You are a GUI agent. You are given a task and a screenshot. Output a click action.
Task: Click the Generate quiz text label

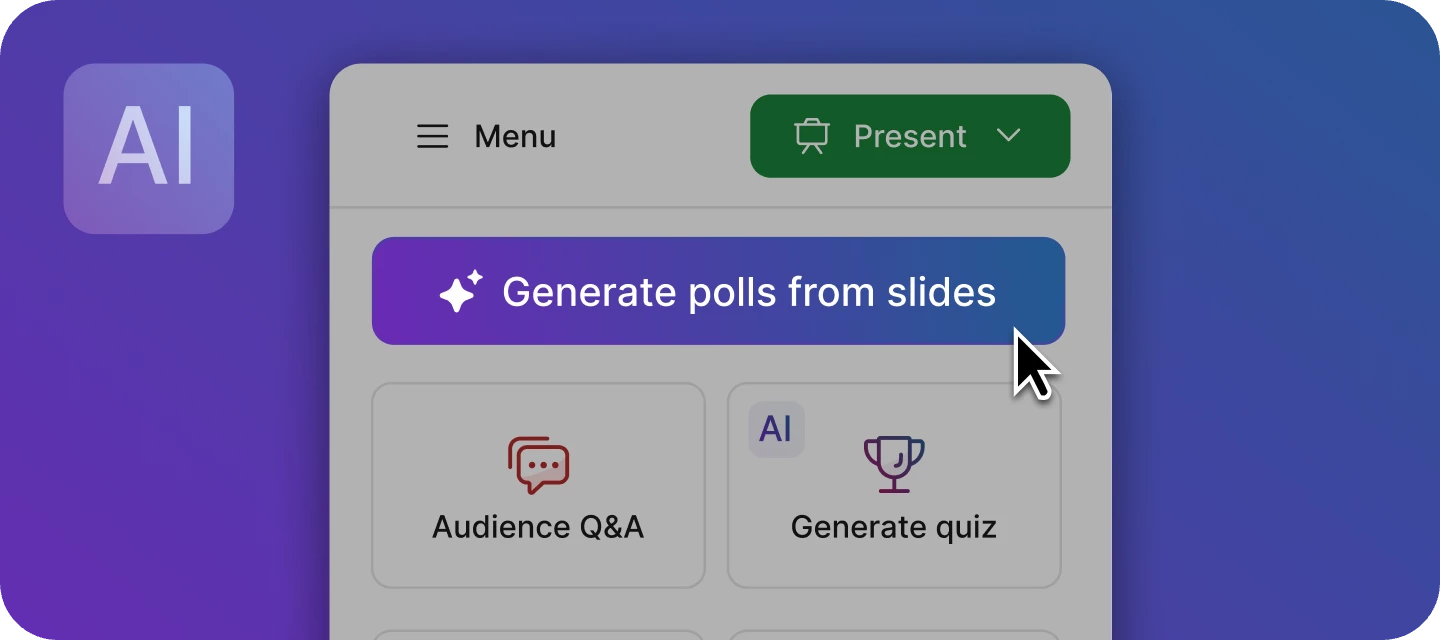893,527
